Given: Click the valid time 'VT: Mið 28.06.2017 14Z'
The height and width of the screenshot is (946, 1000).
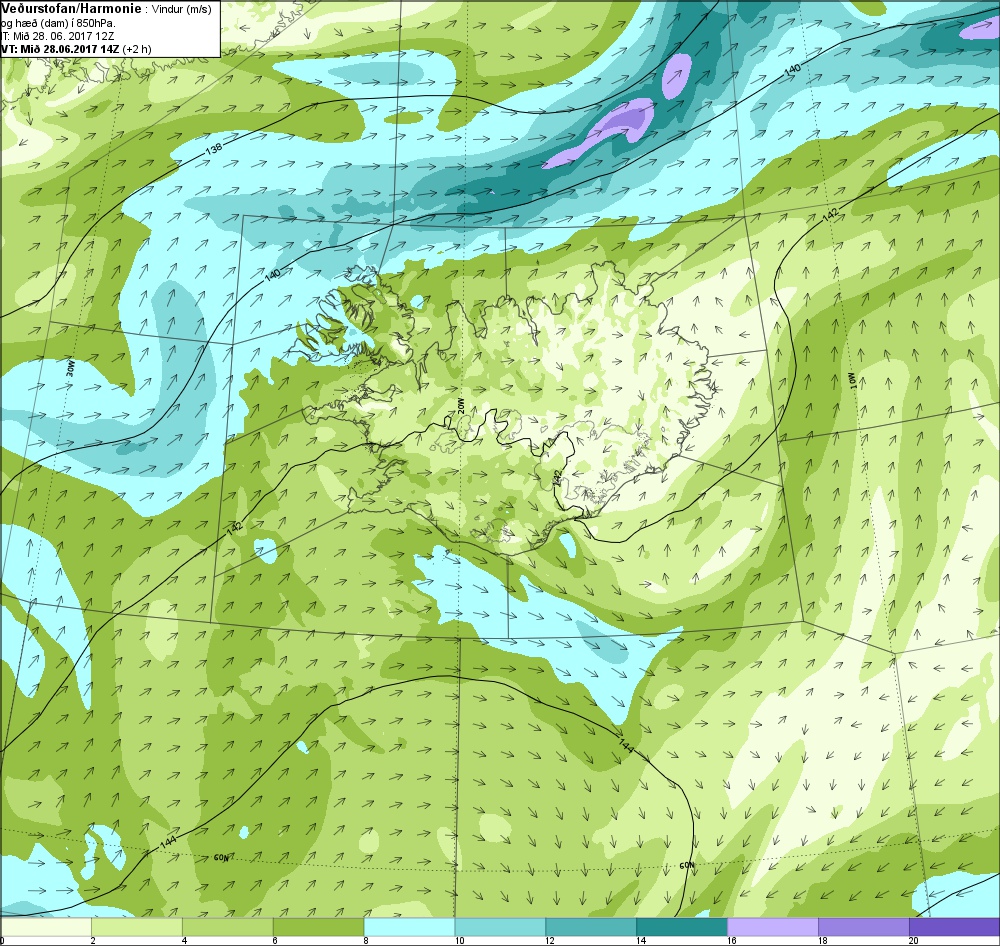Looking at the screenshot, I should (60, 49).
